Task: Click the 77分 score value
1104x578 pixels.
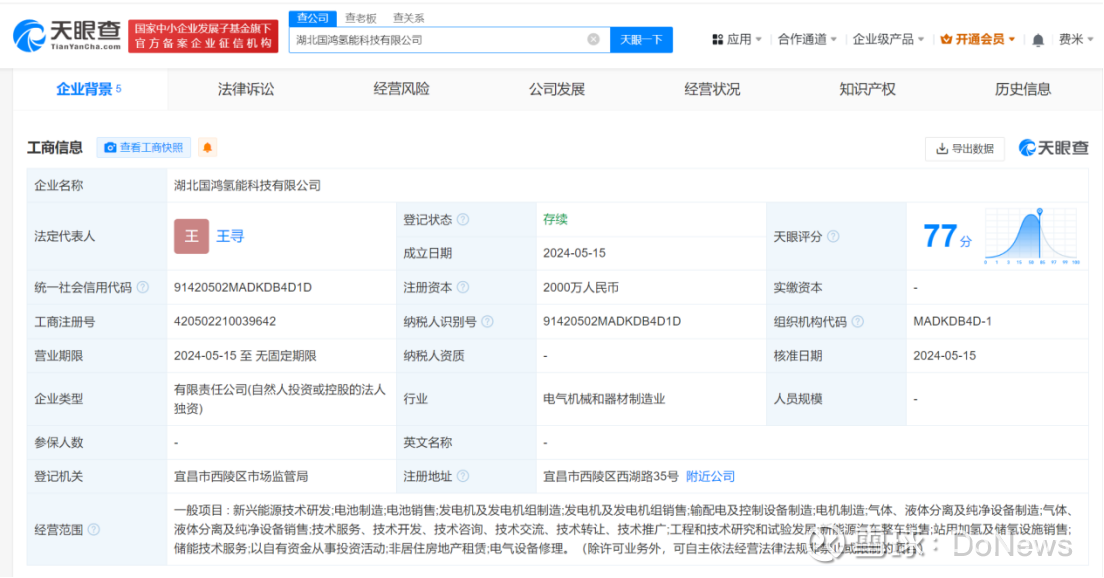Action: pyautogui.click(x=947, y=236)
